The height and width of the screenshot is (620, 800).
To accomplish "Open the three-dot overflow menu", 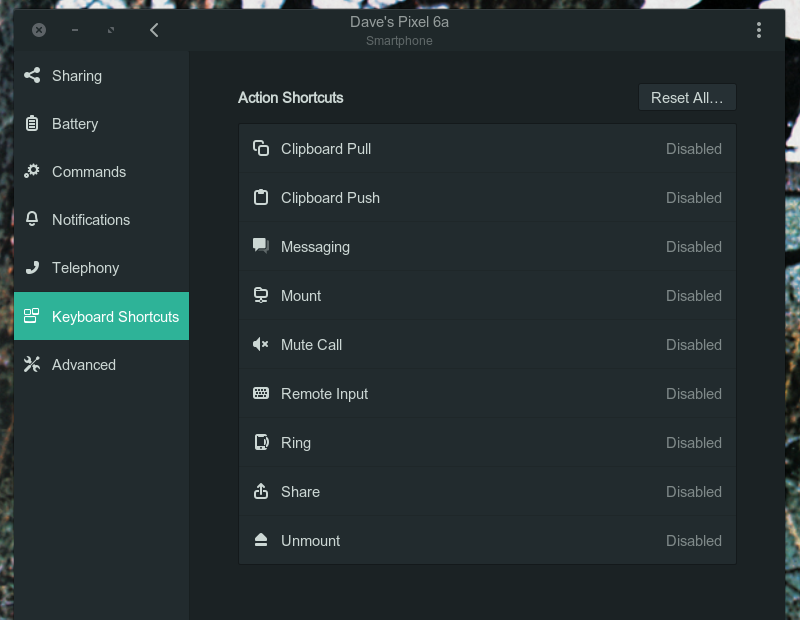I will click(759, 29).
